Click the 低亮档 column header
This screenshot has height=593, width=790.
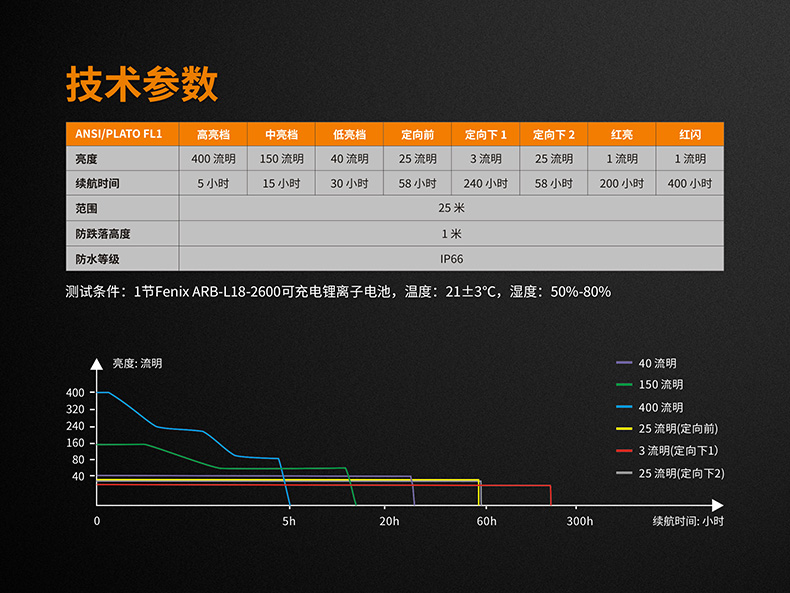(349, 135)
